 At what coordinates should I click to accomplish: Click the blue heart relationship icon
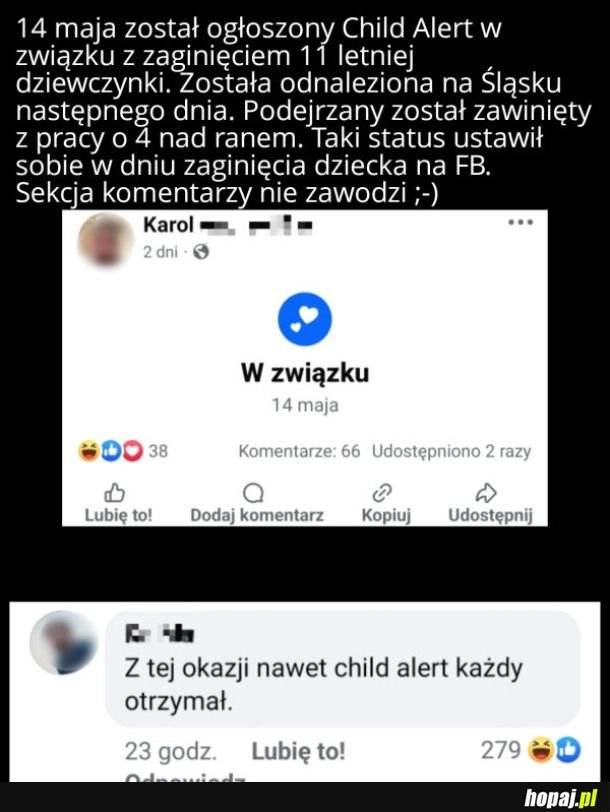(x=304, y=319)
